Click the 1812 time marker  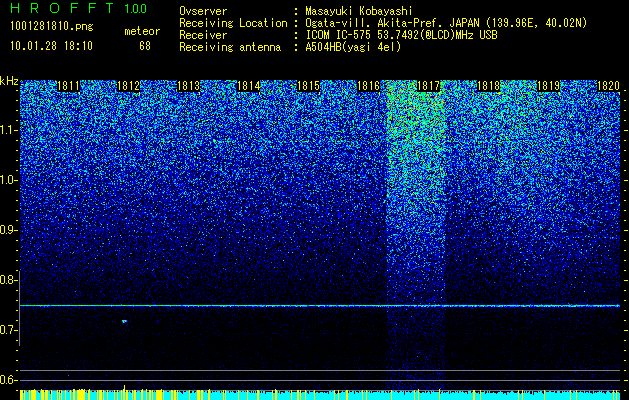click(x=128, y=86)
